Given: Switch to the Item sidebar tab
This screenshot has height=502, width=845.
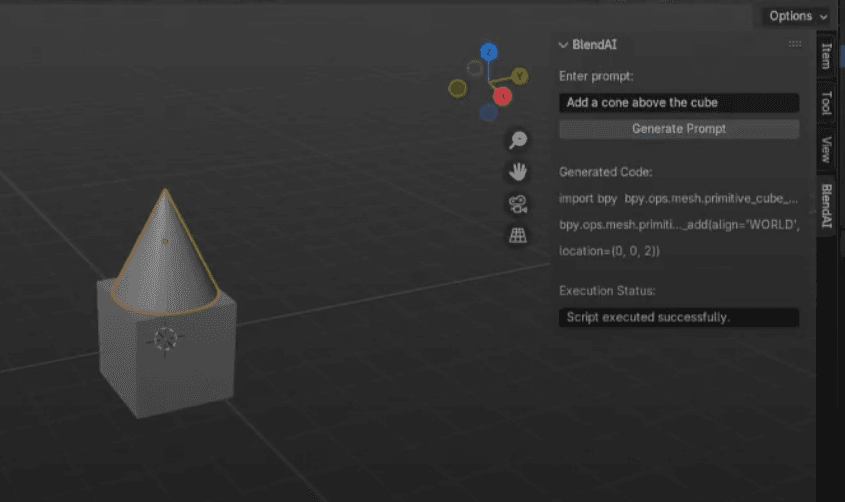Looking at the screenshot, I should coord(827,56).
